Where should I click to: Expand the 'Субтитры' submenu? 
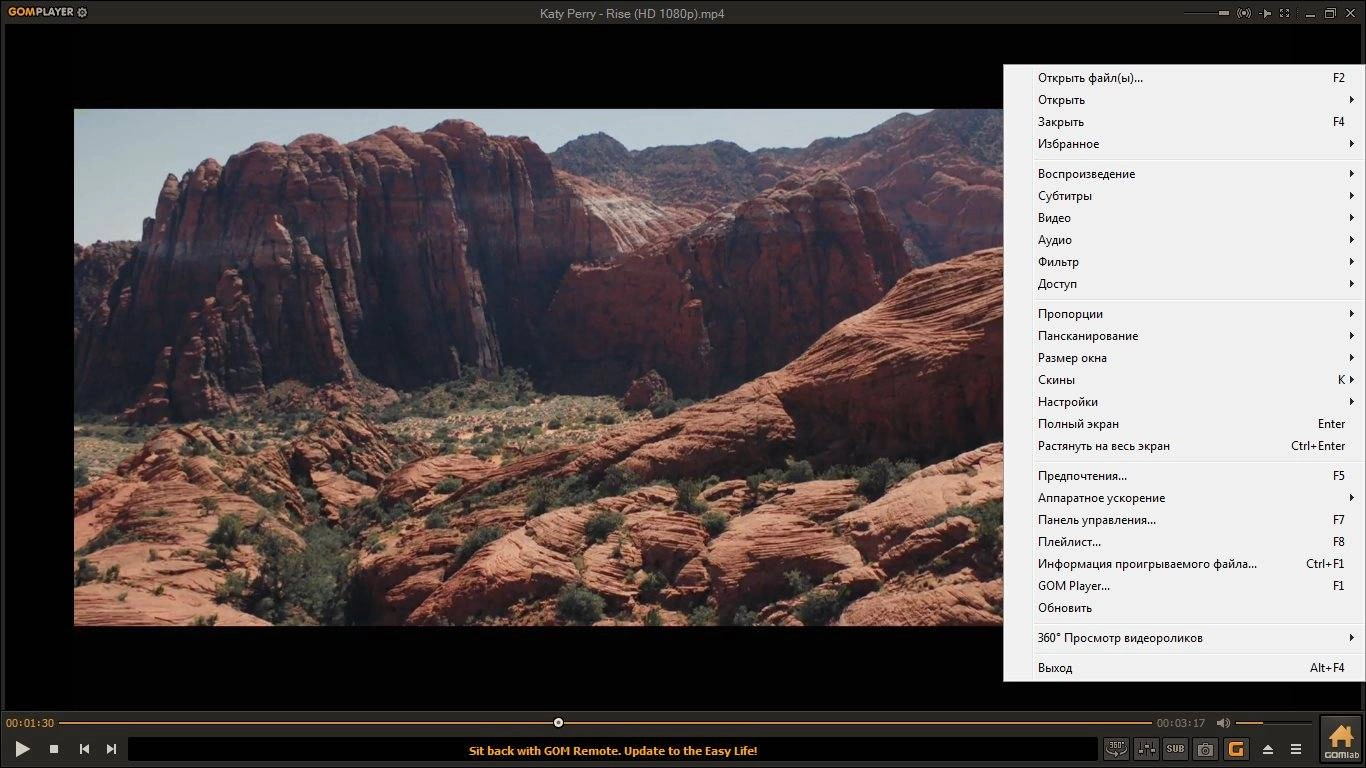[1185, 195]
